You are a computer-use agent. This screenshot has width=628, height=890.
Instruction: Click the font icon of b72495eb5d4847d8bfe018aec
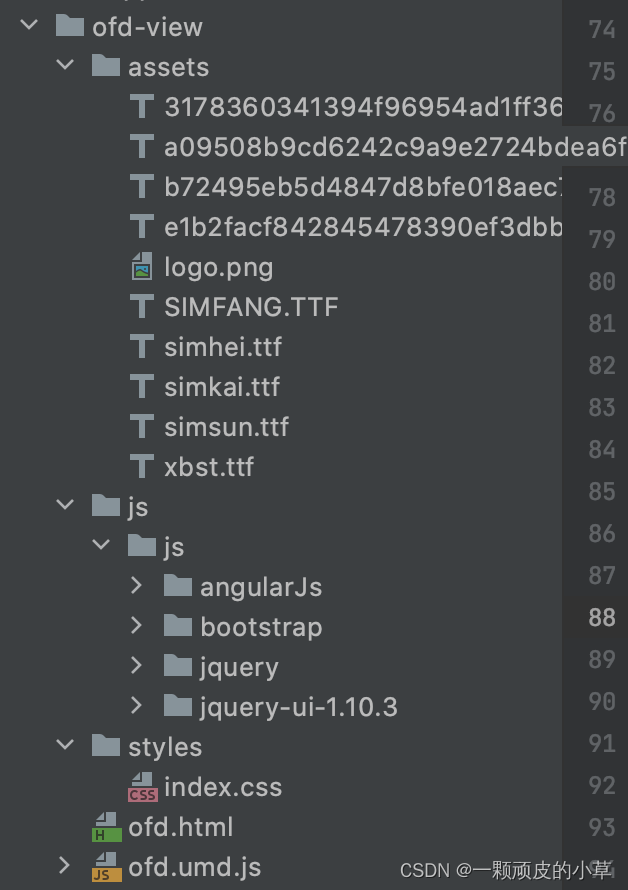[x=142, y=186]
